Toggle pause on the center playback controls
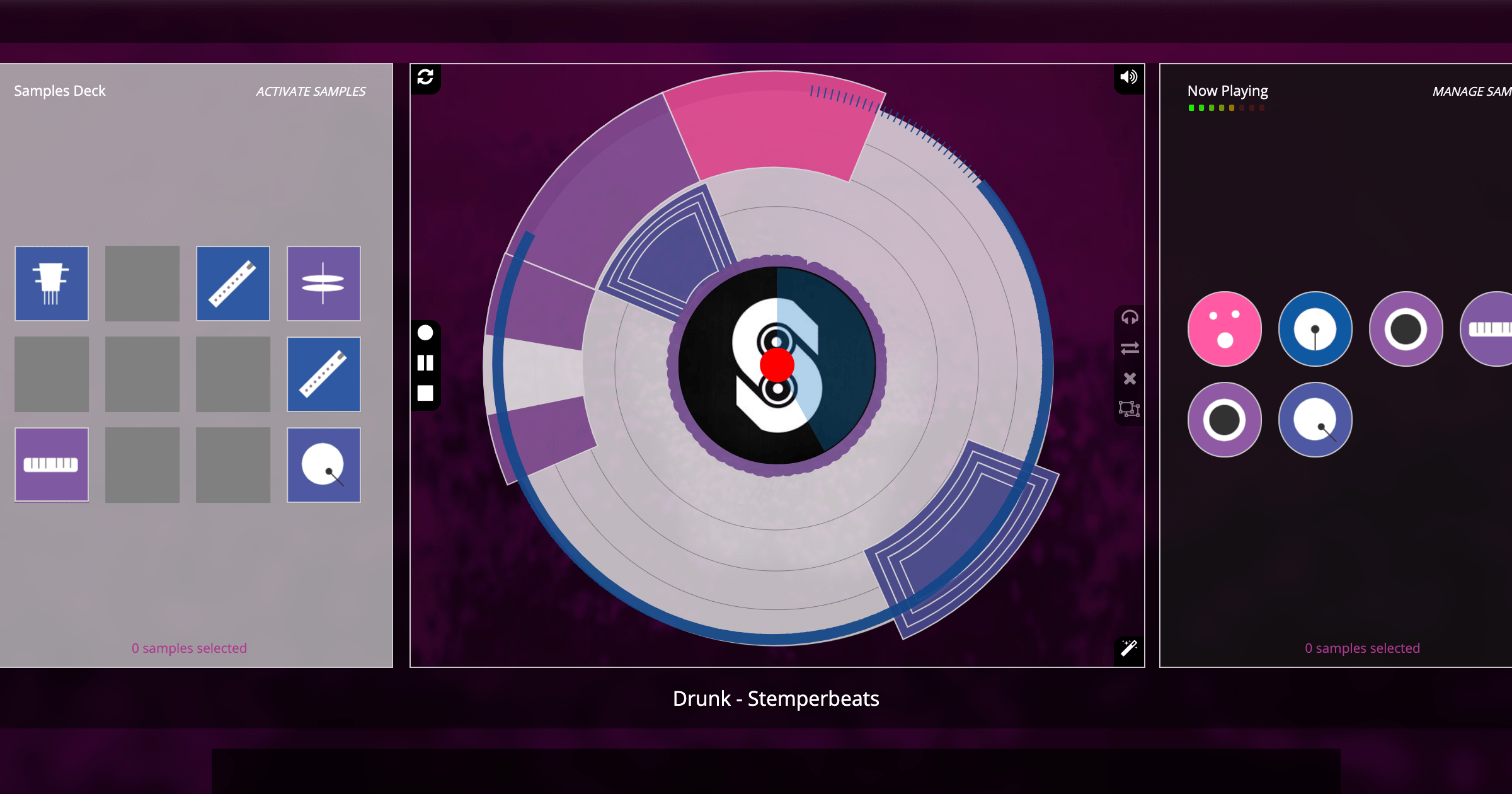The height and width of the screenshot is (794, 1512). (425, 362)
